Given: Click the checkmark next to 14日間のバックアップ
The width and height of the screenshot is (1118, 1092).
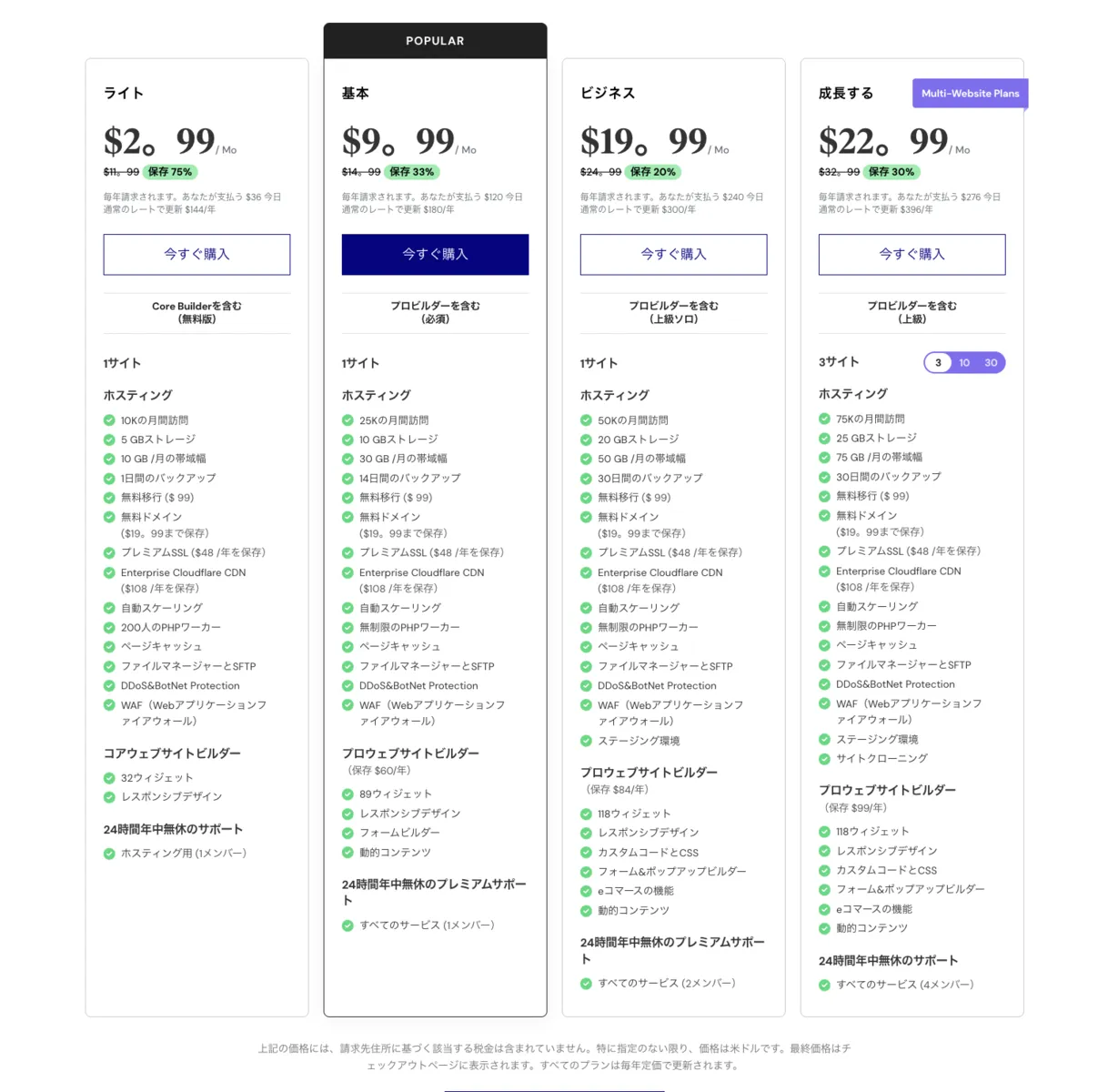Looking at the screenshot, I should coord(347,479).
